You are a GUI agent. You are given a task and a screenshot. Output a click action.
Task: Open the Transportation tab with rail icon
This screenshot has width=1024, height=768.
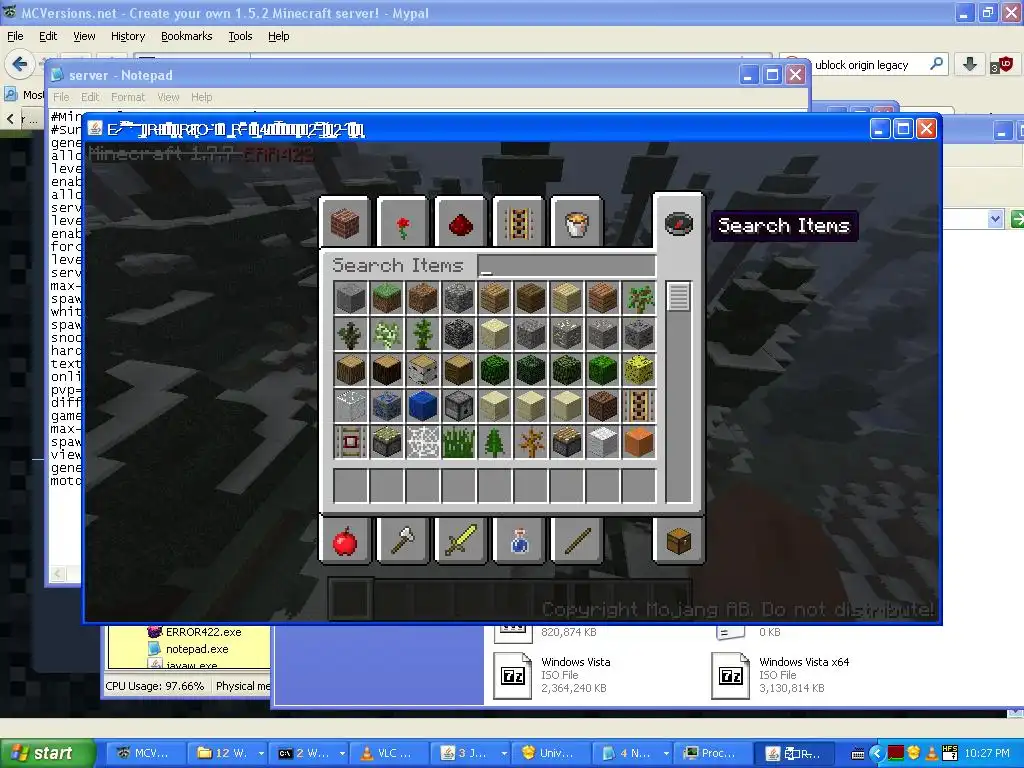pyautogui.click(x=519, y=222)
